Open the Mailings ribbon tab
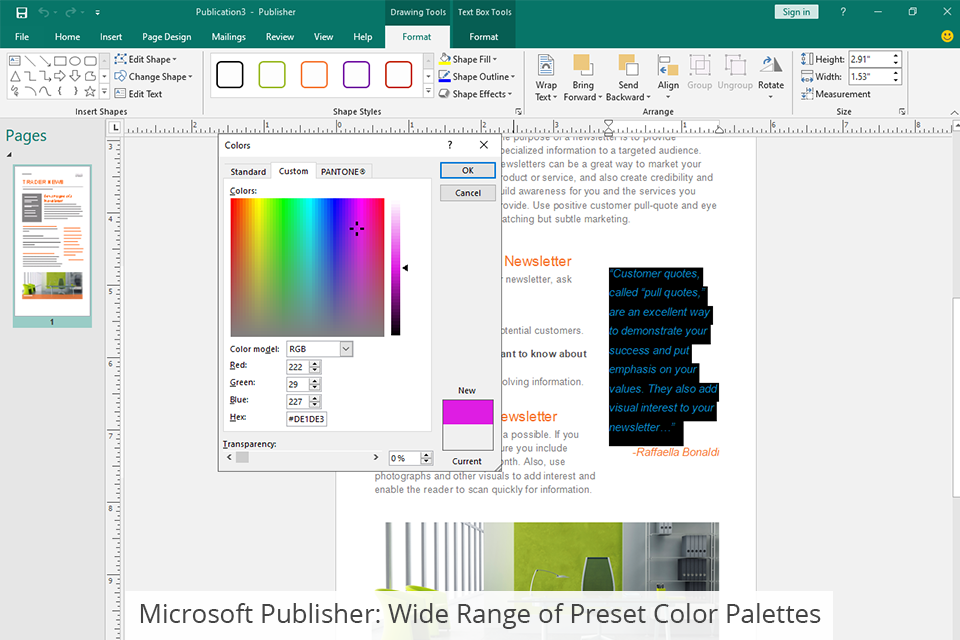 (228, 37)
